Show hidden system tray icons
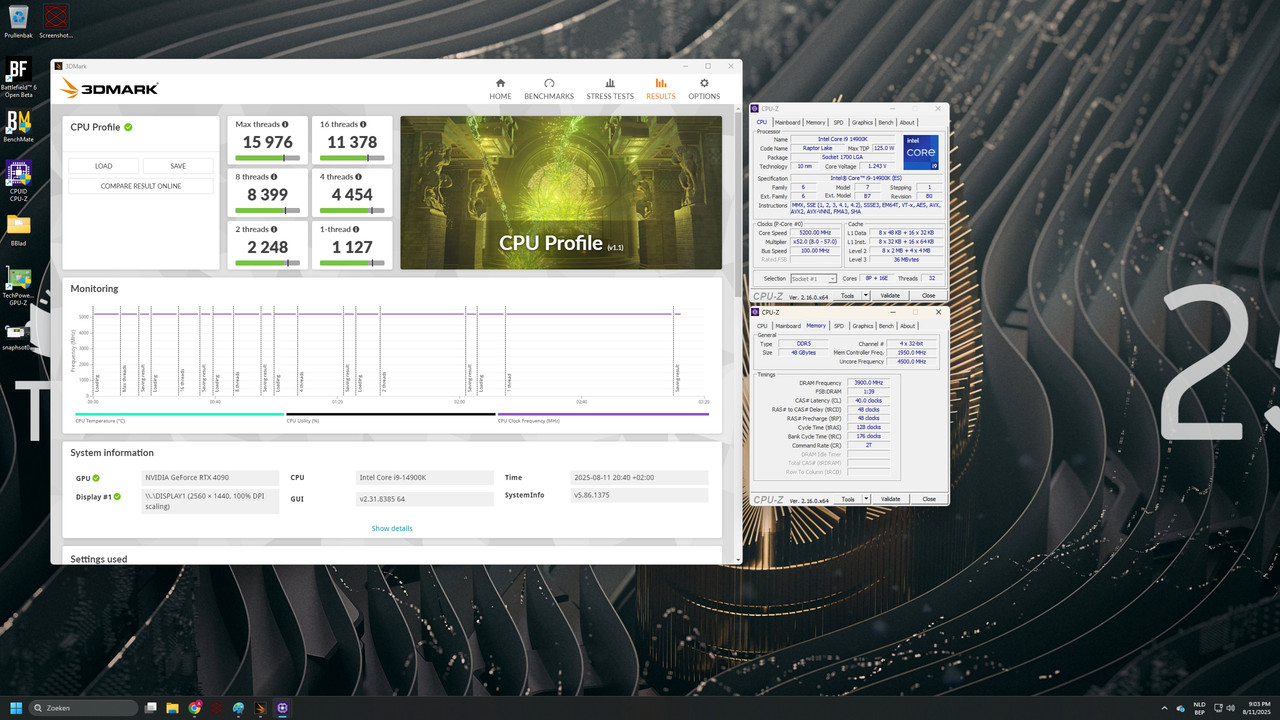Viewport: 1280px width, 720px height. [x=1164, y=708]
